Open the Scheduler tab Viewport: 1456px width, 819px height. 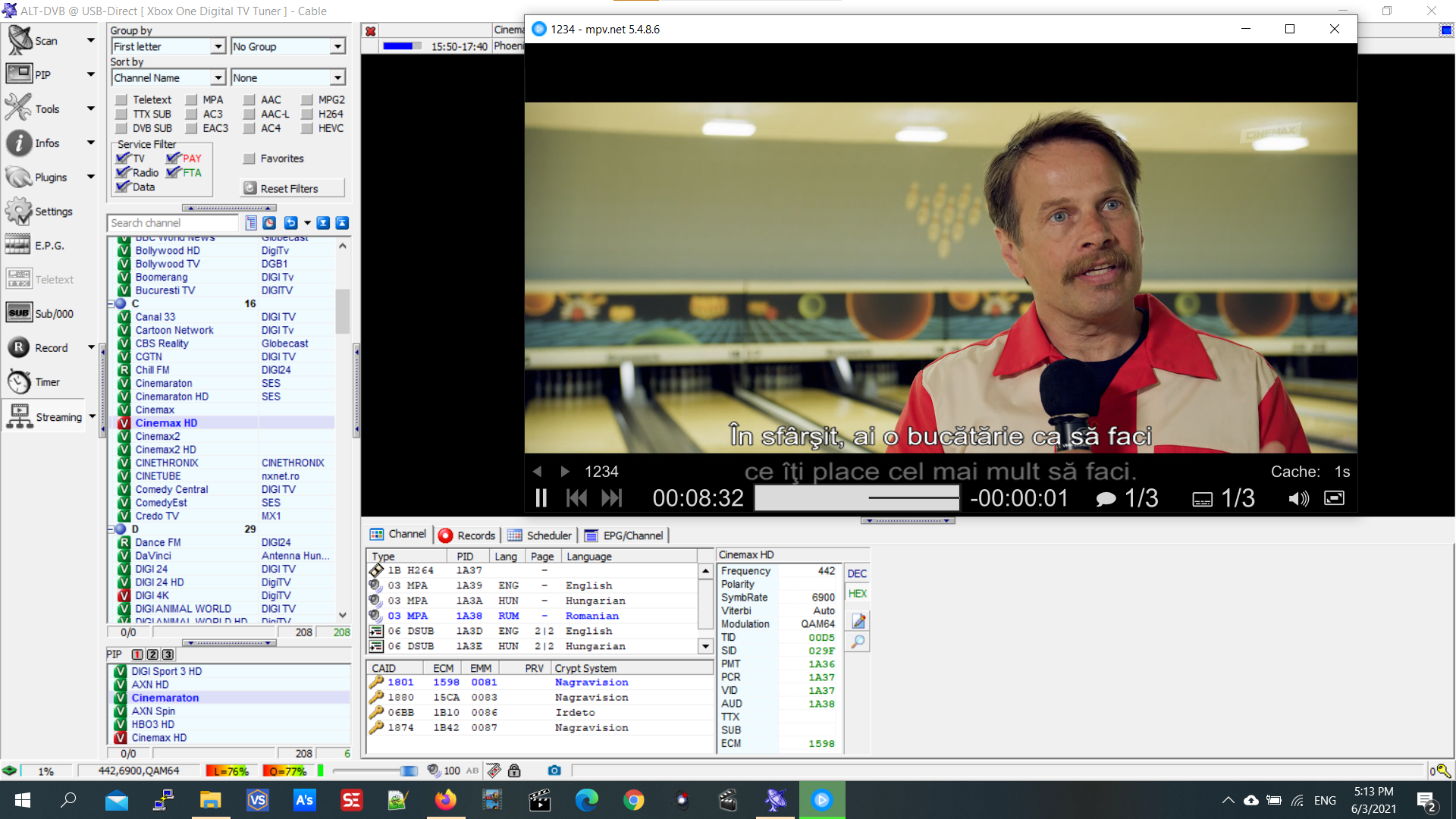click(539, 535)
